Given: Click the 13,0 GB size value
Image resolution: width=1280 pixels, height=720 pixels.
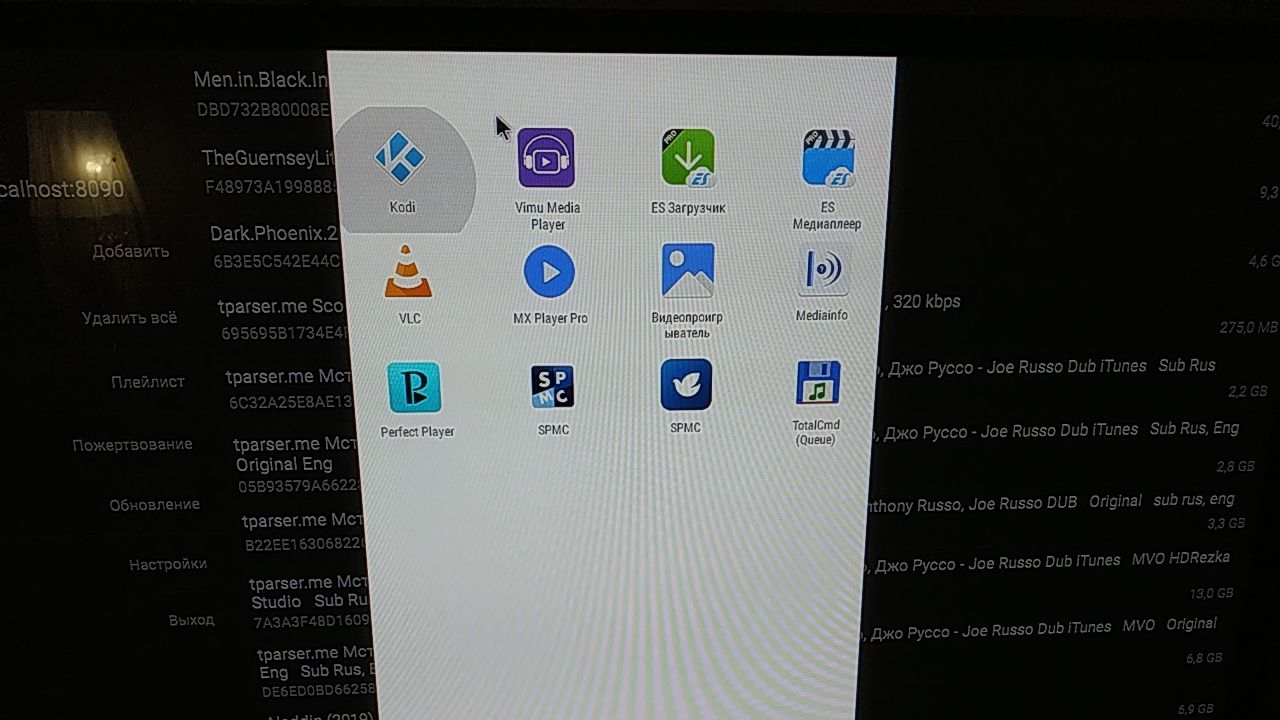Looking at the screenshot, I should click(x=1211, y=593).
